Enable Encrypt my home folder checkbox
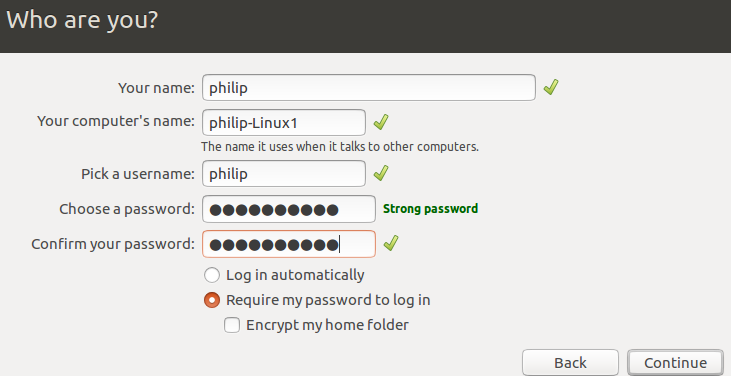Viewport: 731px width, 376px height. click(x=232, y=325)
